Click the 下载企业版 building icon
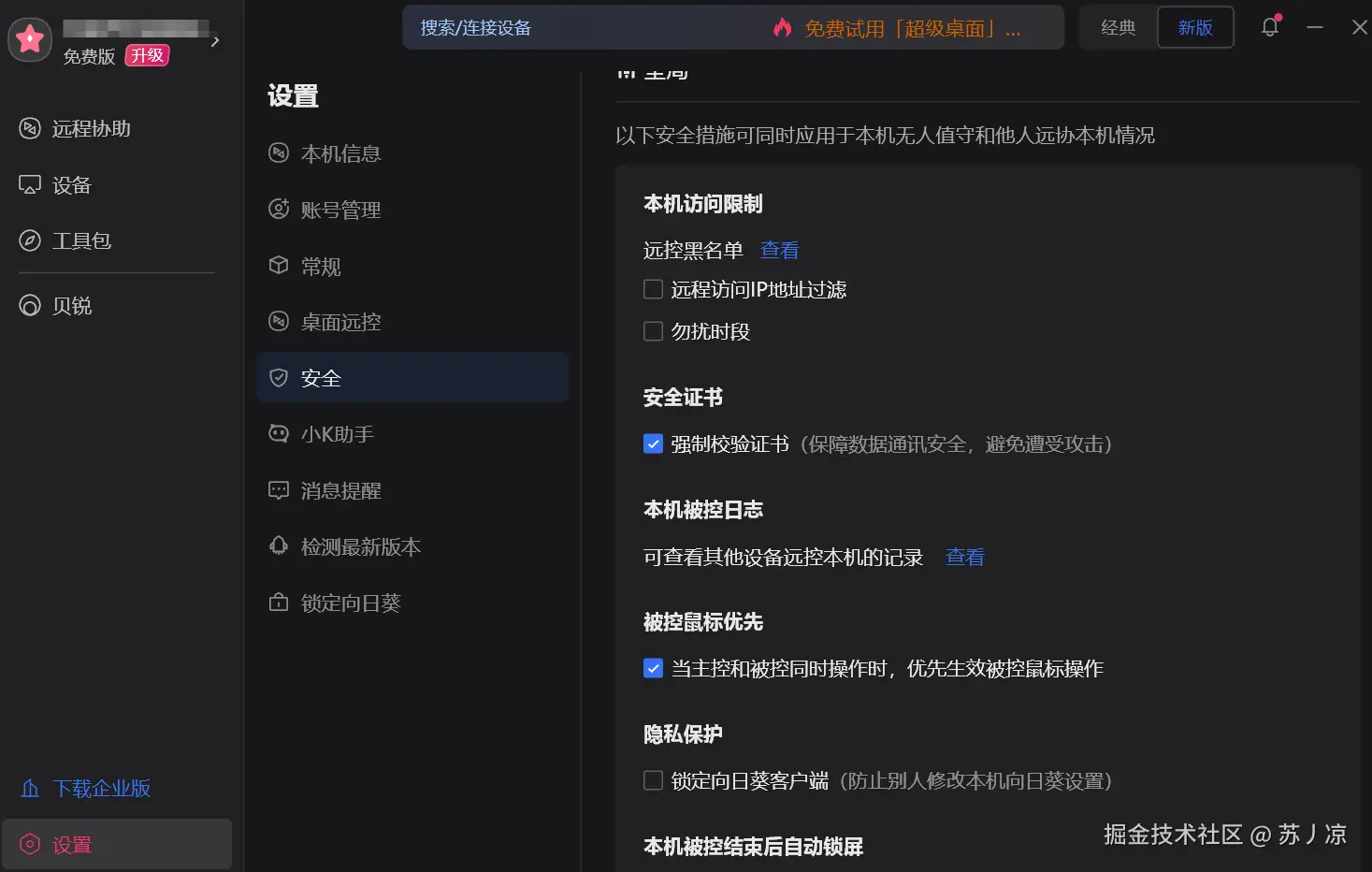The width and height of the screenshot is (1372, 872). coord(30,789)
